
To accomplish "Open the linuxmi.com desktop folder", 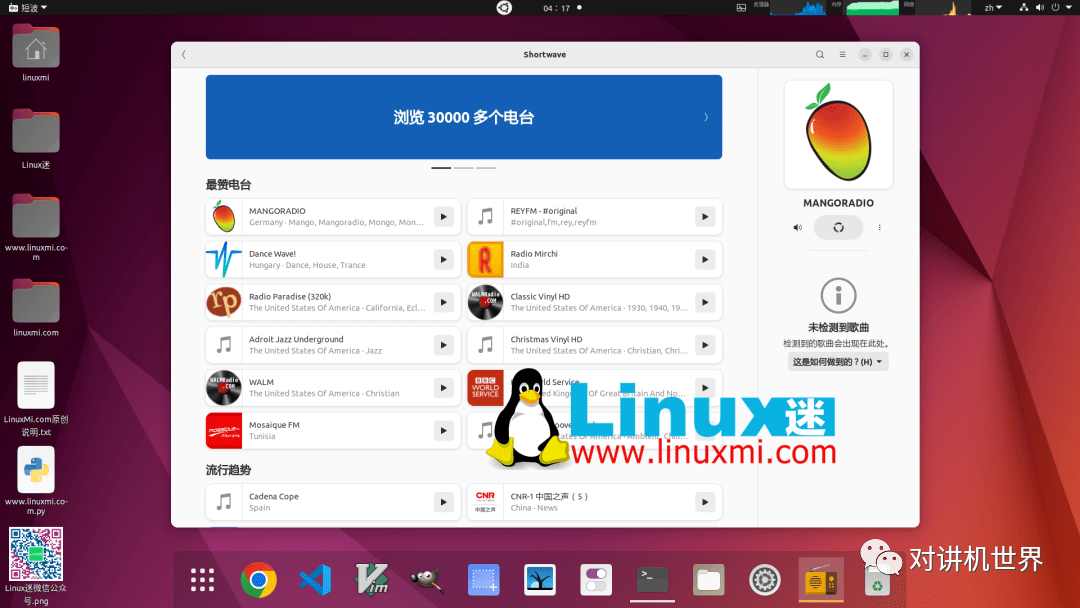I will pyautogui.click(x=36, y=308).
